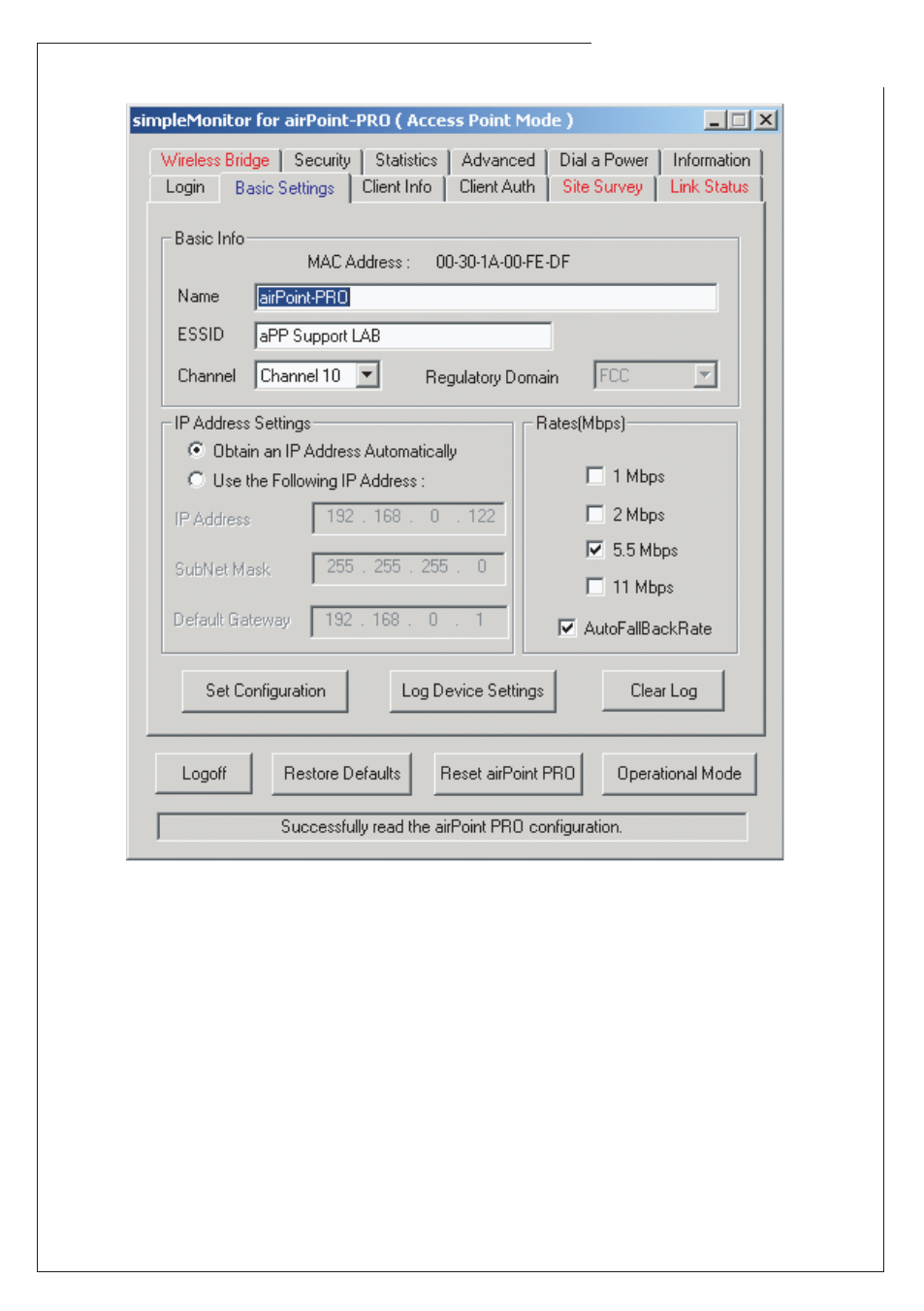Maximize the simpleMonitor window

[x=740, y=120]
